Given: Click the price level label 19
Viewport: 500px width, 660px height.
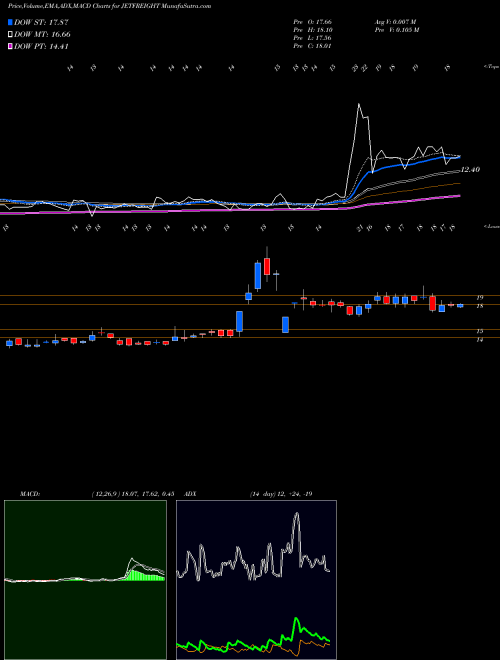Looking at the screenshot, I should tap(479, 298).
